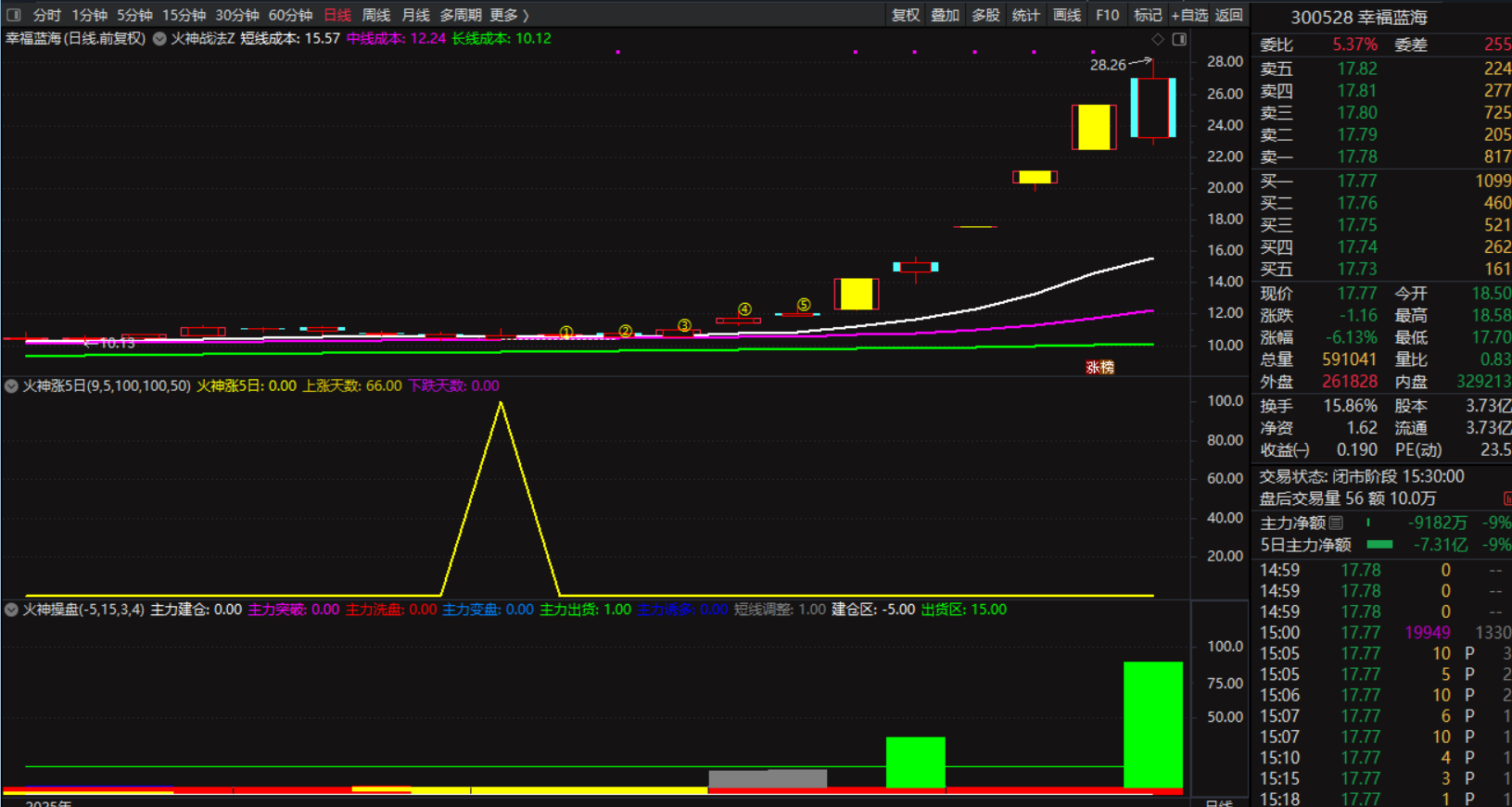Toggle right panel icon beside diamond
This screenshot has width=1512, height=807.
(x=1179, y=39)
